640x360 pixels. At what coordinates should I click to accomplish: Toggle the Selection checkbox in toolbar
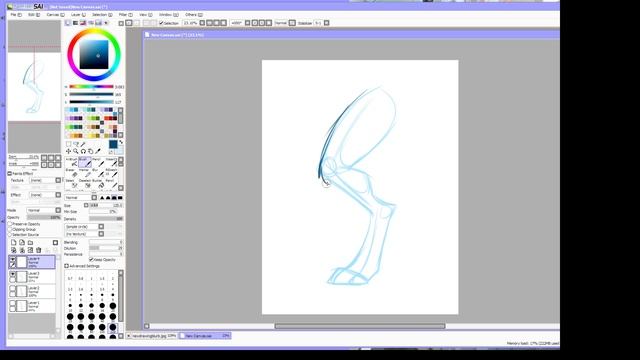161,23
